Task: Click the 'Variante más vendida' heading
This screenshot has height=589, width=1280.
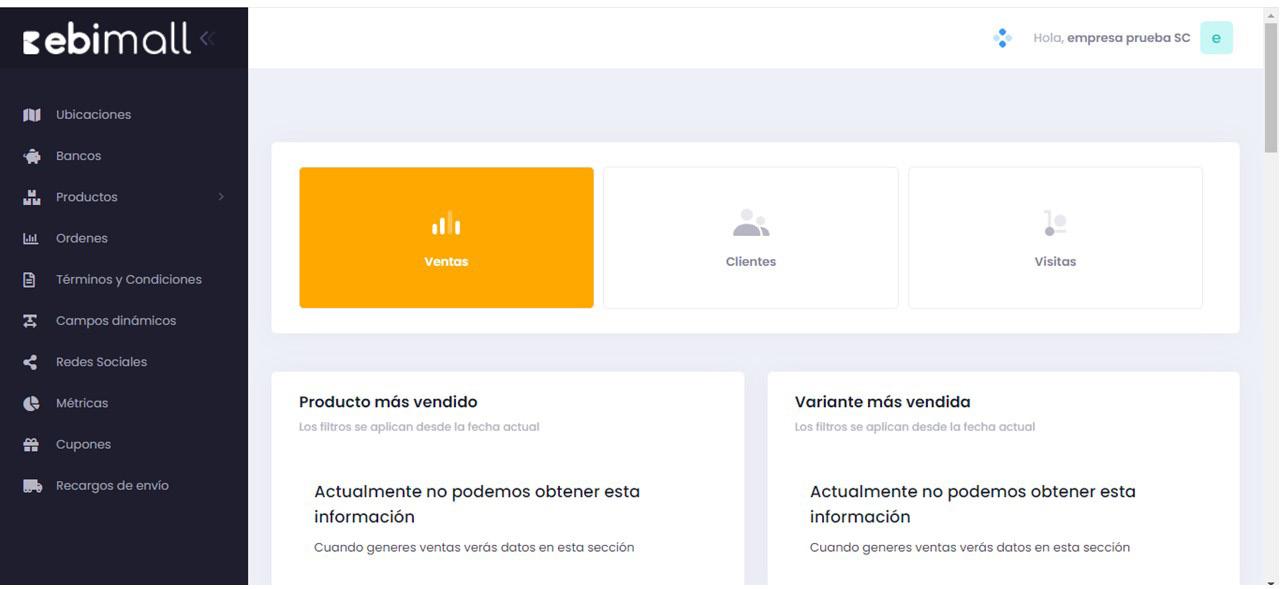Action: (882, 402)
